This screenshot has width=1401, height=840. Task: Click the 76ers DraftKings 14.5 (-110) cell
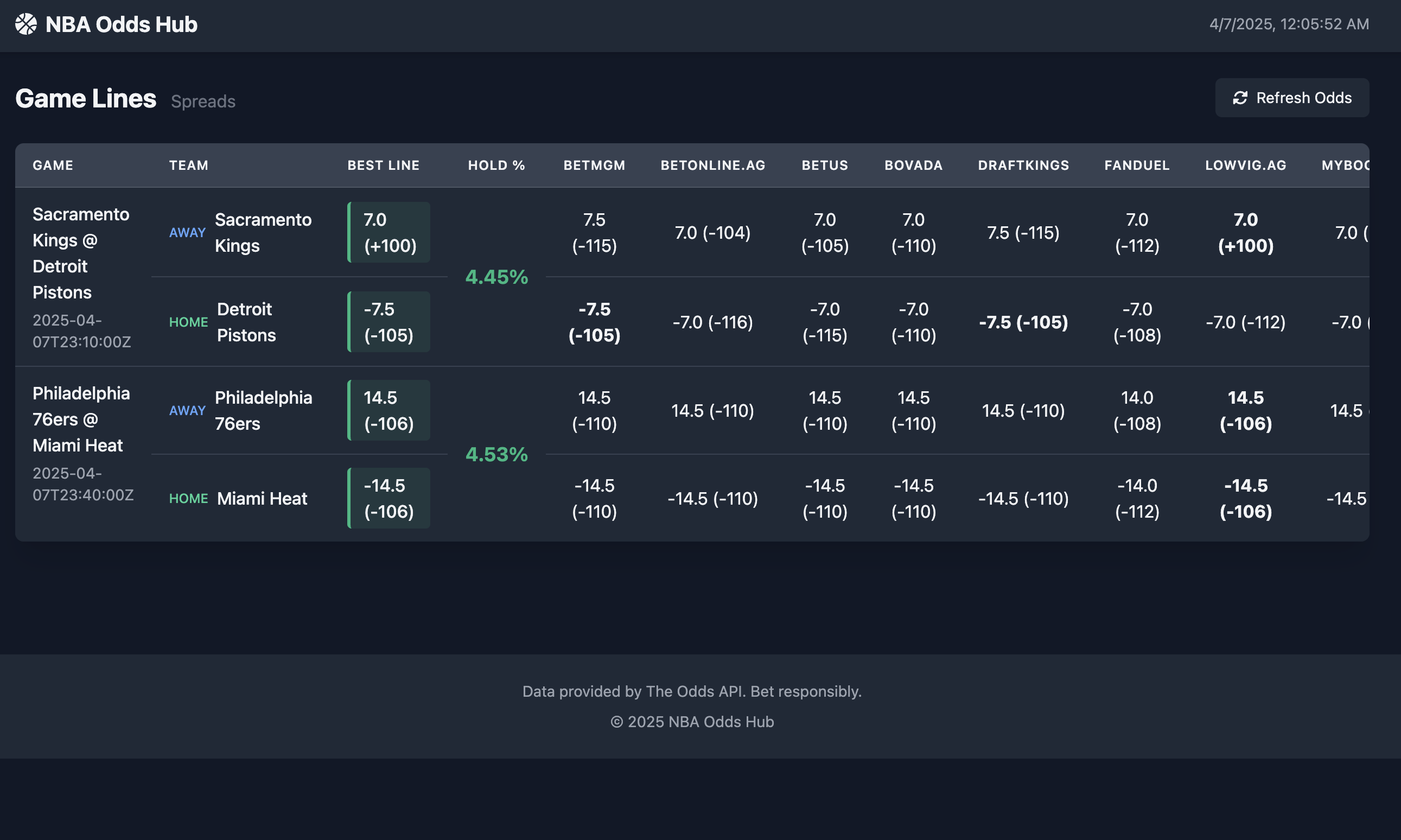pos(1023,410)
